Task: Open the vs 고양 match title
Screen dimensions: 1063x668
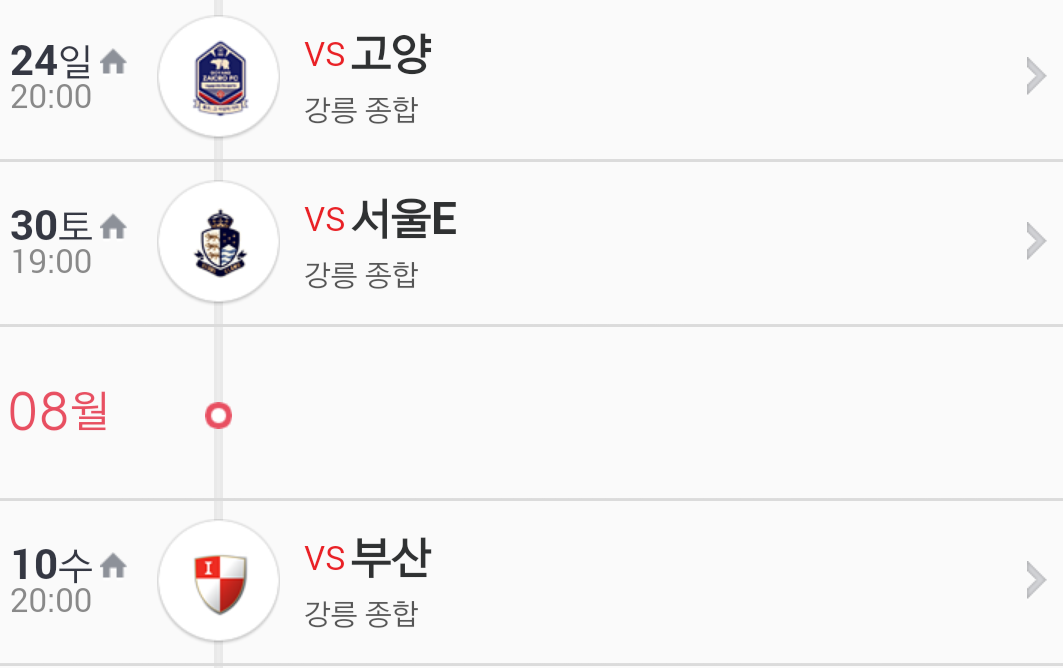Action: 367,54
